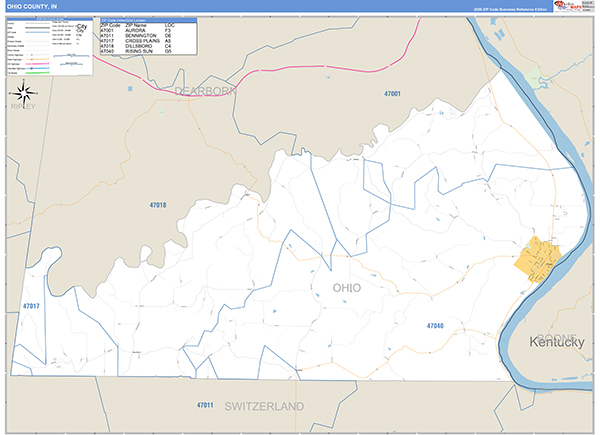Click the large "City" sample in legend
This screenshot has height=435, width=600.
pyautogui.click(x=82, y=27)
